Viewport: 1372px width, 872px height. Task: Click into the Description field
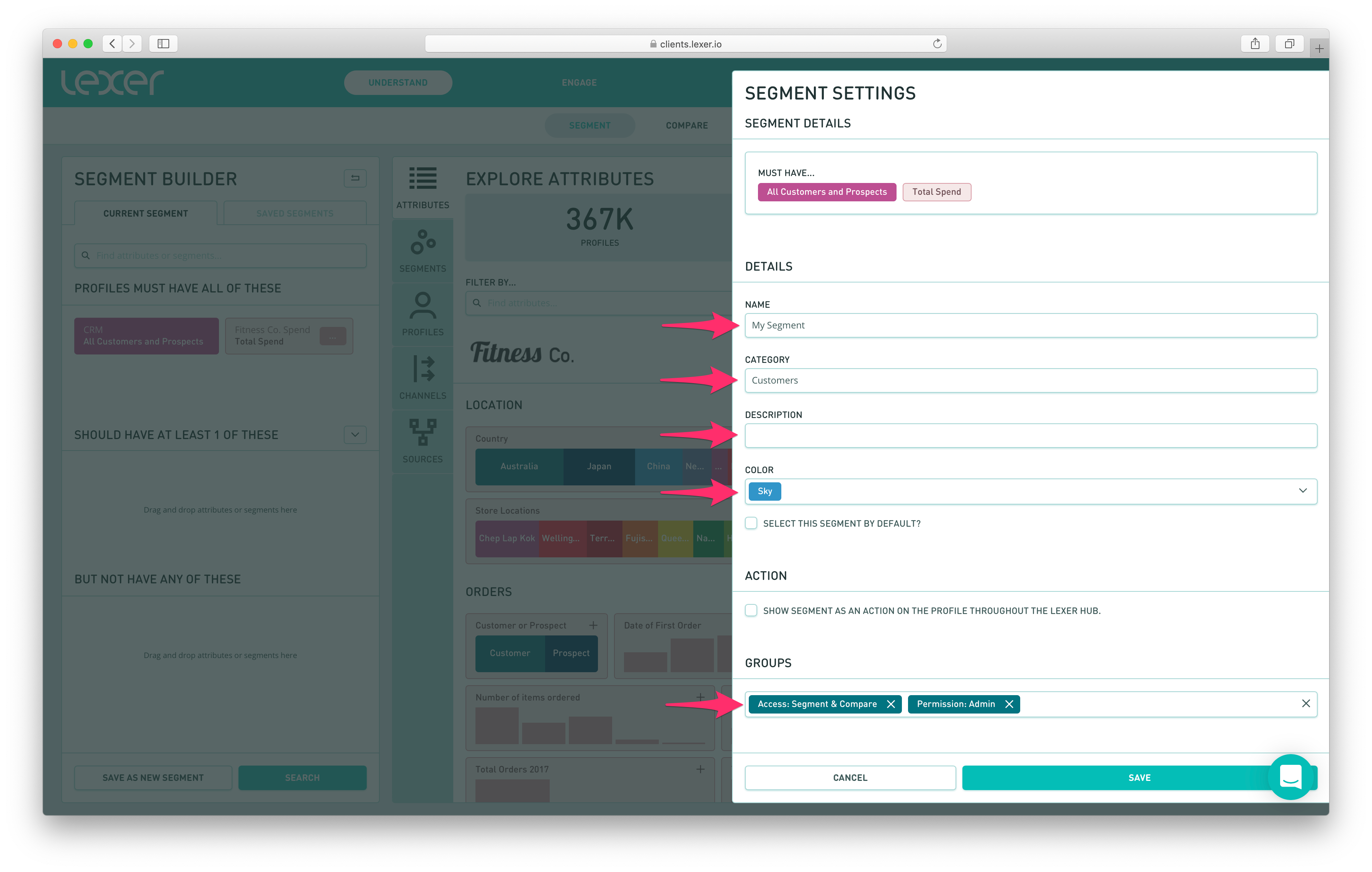click(x=1031, y=436)
